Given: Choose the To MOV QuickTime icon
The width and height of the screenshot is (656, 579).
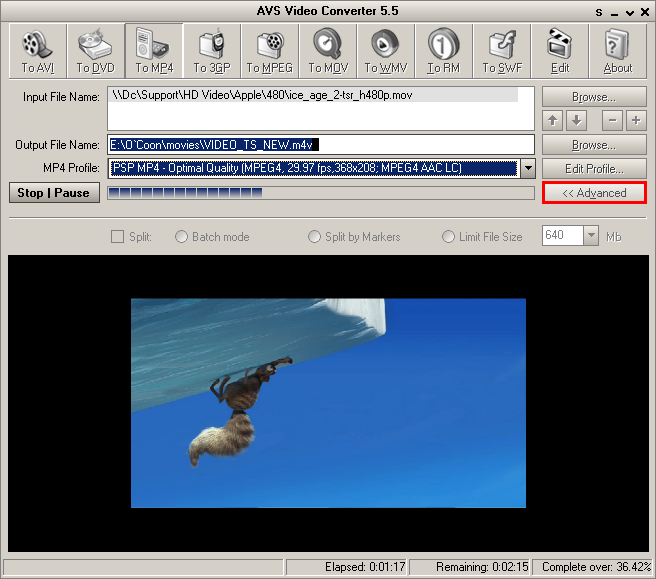Looking at the screenshot, I should [x=328, y=51].
